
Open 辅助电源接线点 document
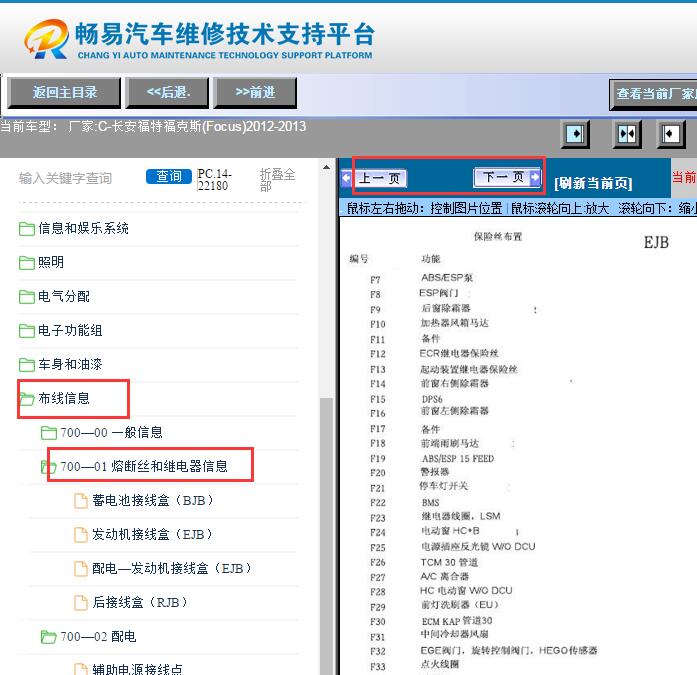(x=137, y=669)
